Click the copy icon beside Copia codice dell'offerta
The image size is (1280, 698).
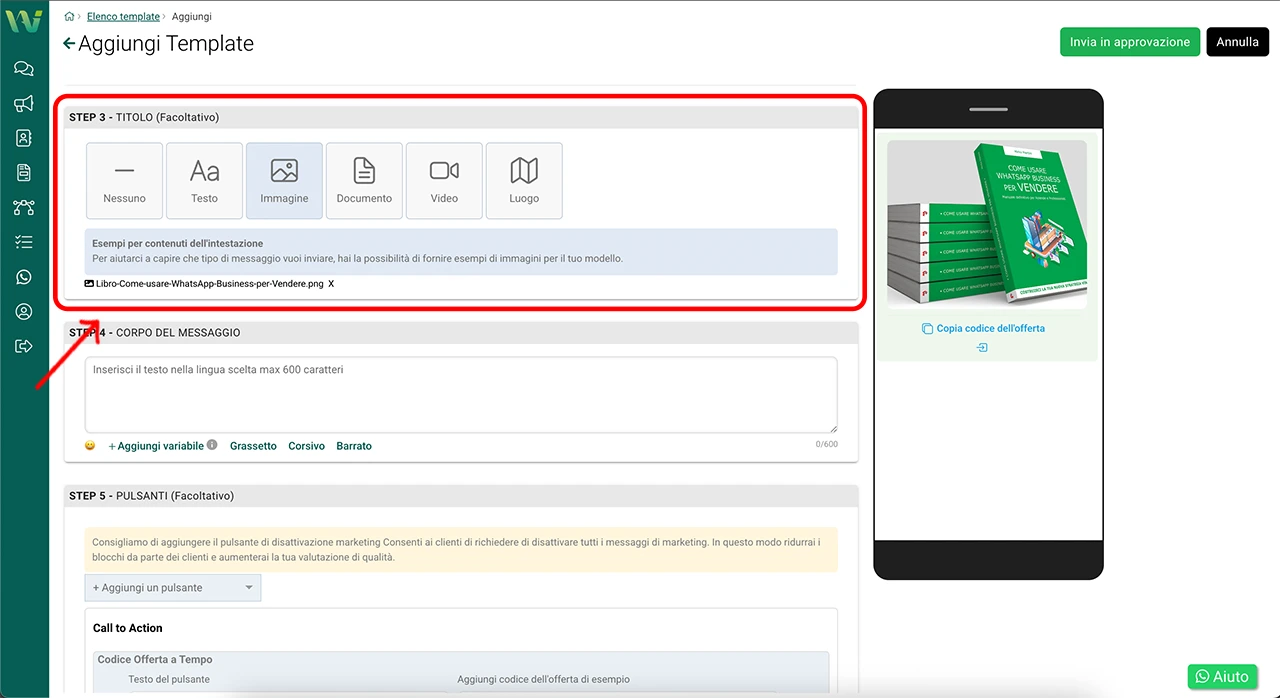click(927, 328)
